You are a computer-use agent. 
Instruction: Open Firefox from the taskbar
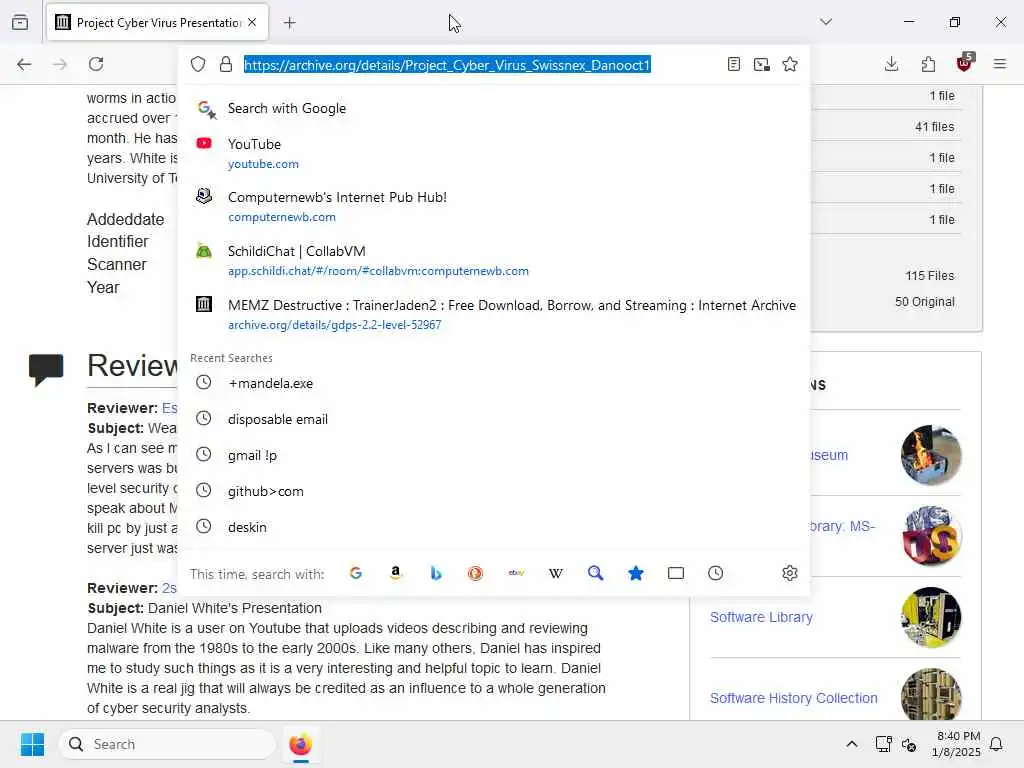300,744
